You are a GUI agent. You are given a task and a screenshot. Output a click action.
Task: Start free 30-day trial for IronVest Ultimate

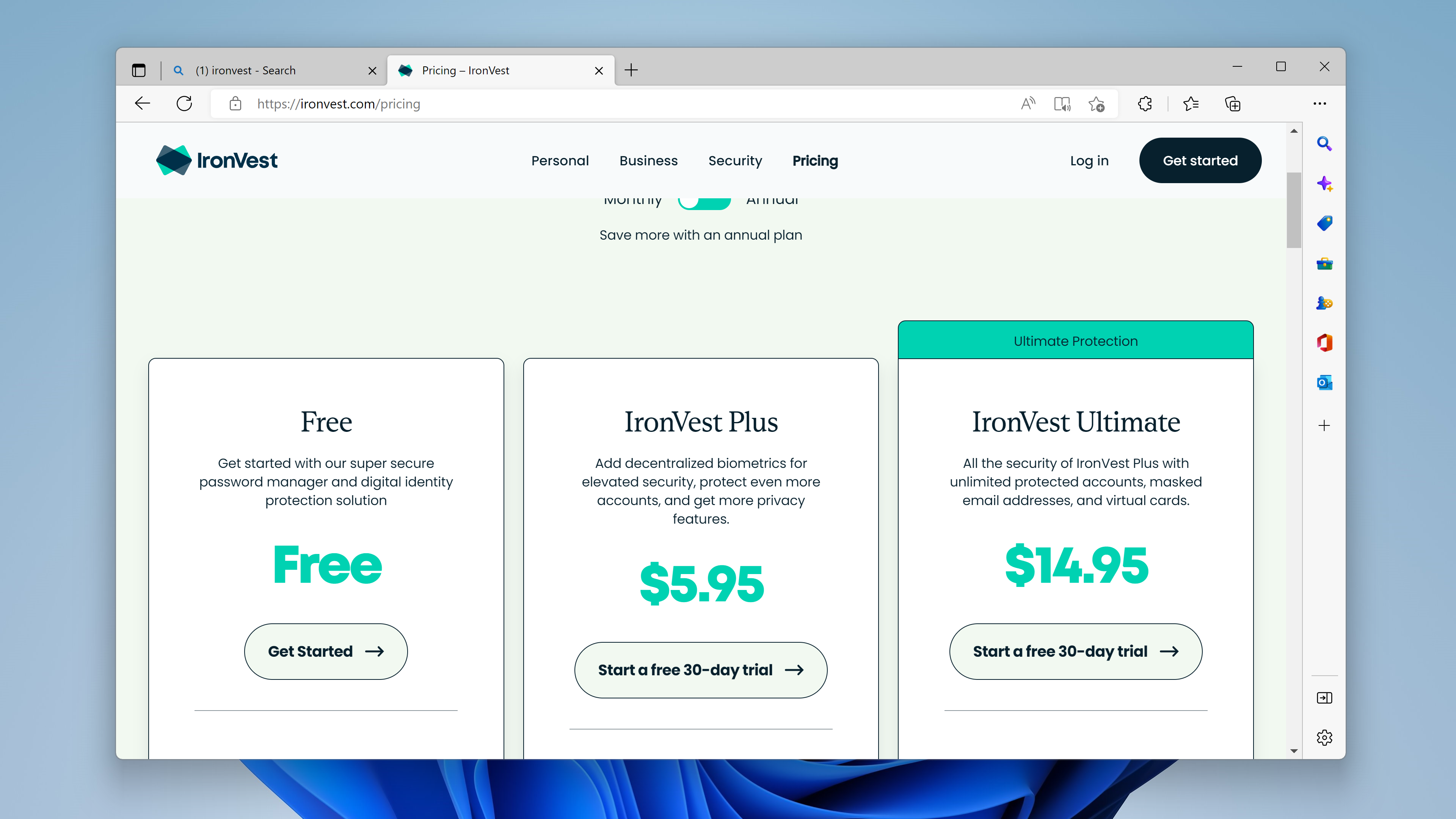point(1076,651)
